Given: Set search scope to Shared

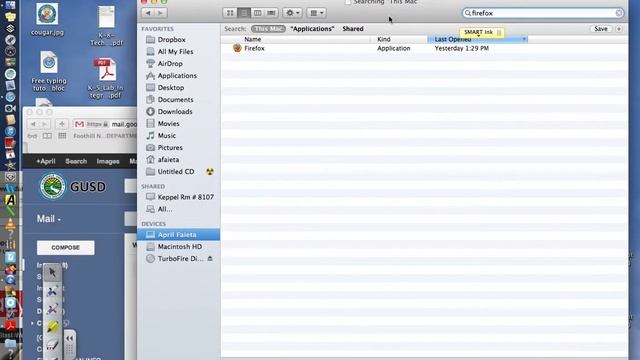Looking at the screenshot, I should tap(353, 29).
